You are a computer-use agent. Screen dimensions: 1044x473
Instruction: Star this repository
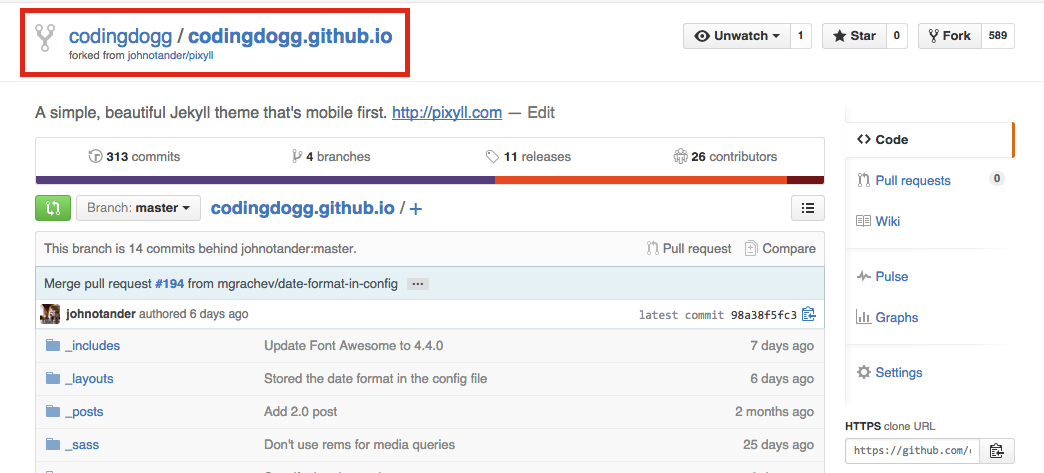point(854,36)
